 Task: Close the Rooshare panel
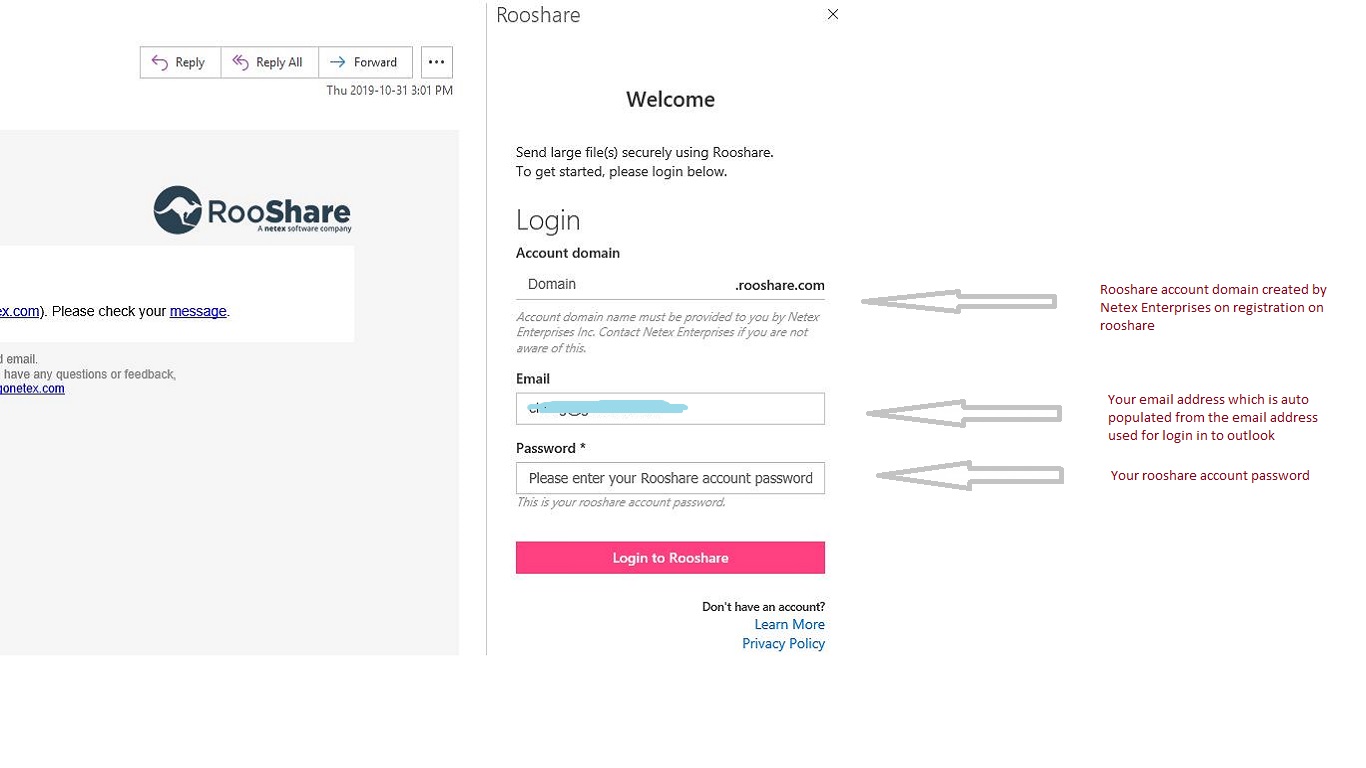(833, 14)
